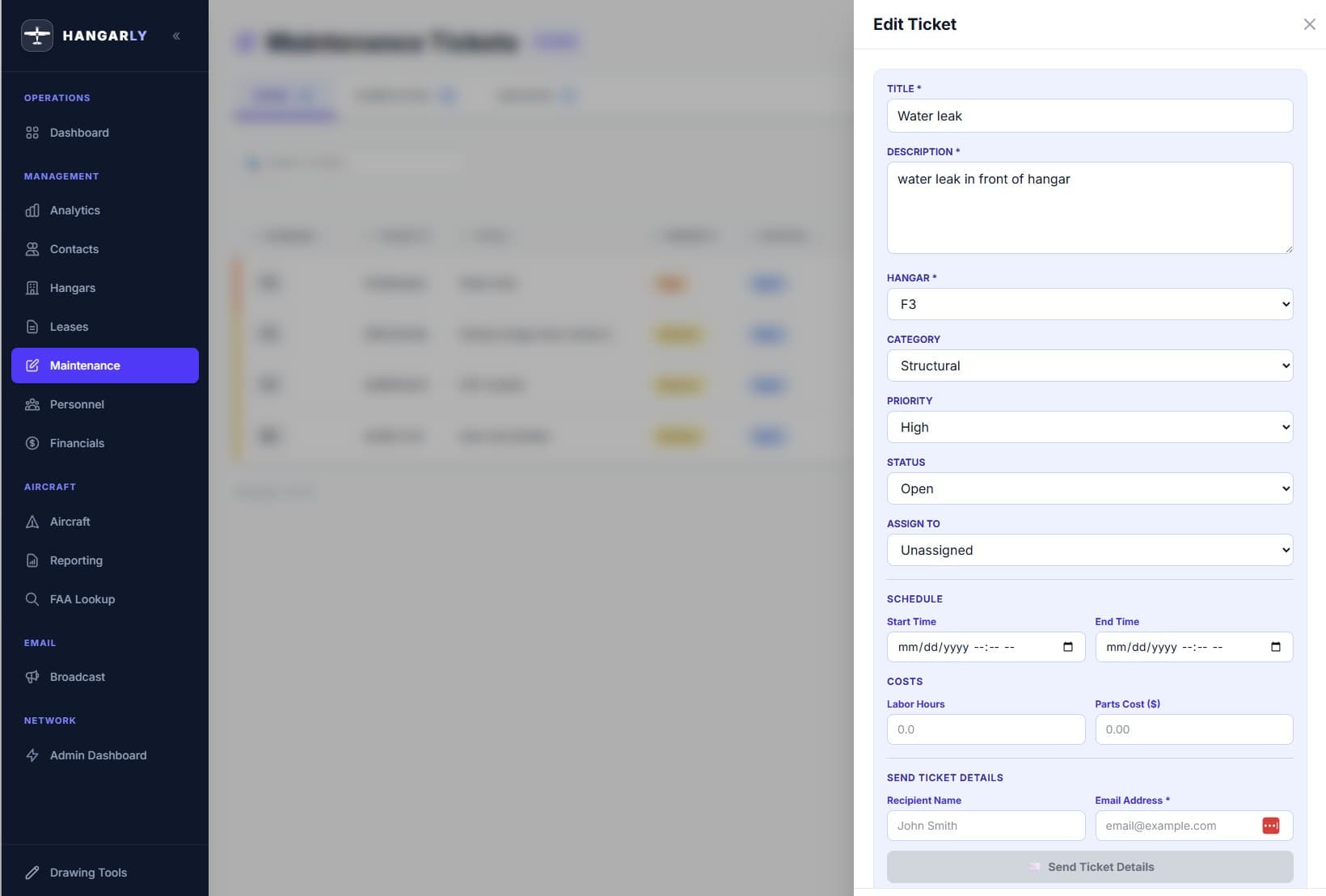Screen dimensions: 1326x896
Task: Click the Dashboard grid icon in sidebar
Action: pos(32,133)
